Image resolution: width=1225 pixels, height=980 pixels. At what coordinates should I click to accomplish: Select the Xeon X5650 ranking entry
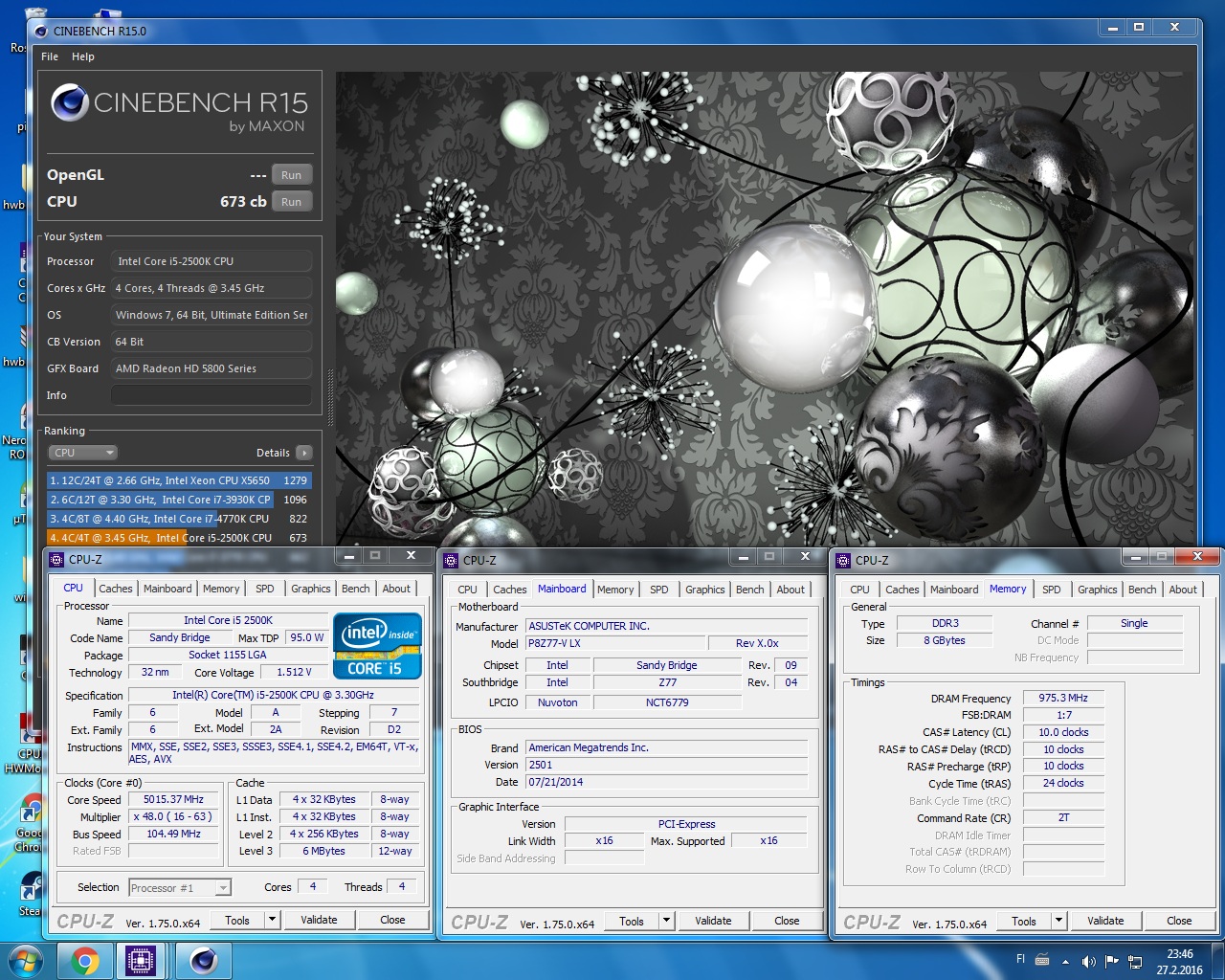[x=179, y=480]
